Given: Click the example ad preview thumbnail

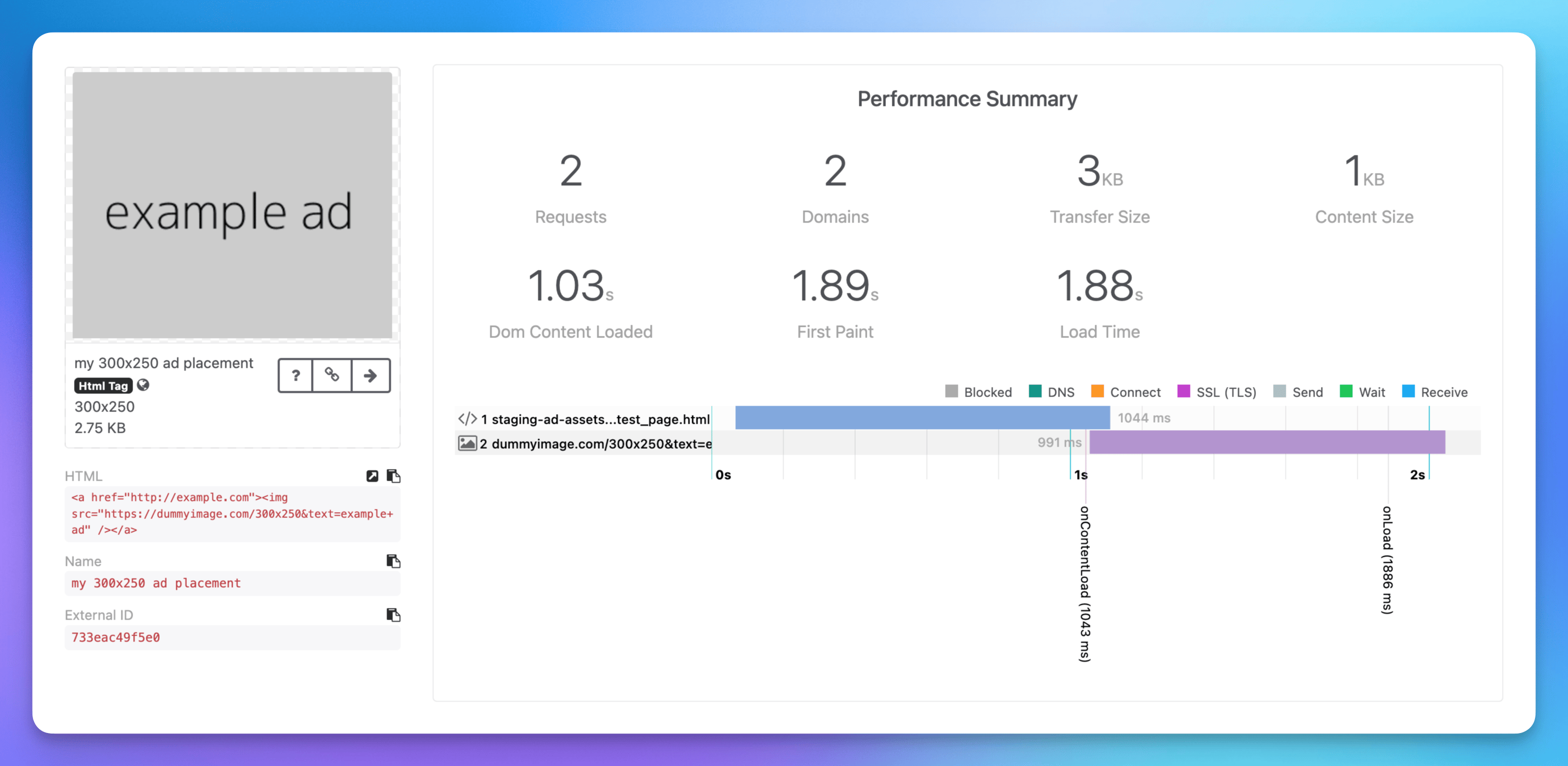Looking at the screenshot, I should (232, 205).
